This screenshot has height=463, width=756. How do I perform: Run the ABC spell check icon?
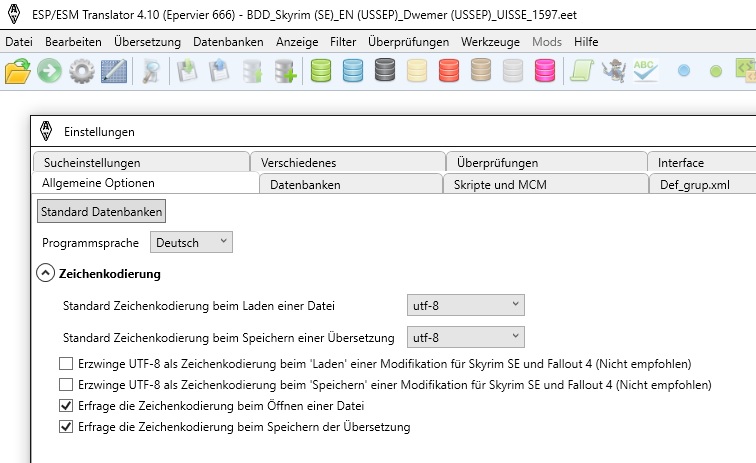point(646,72)
